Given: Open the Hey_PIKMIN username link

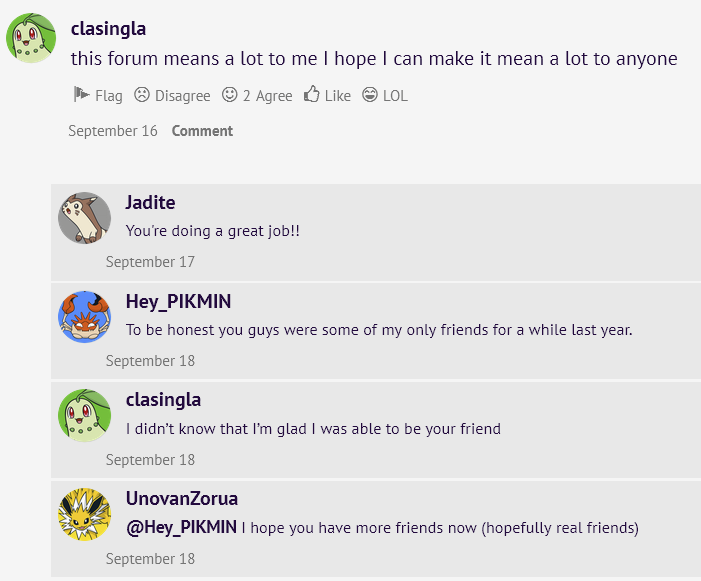Looking at the screenshot, I should tap(178, 302).
